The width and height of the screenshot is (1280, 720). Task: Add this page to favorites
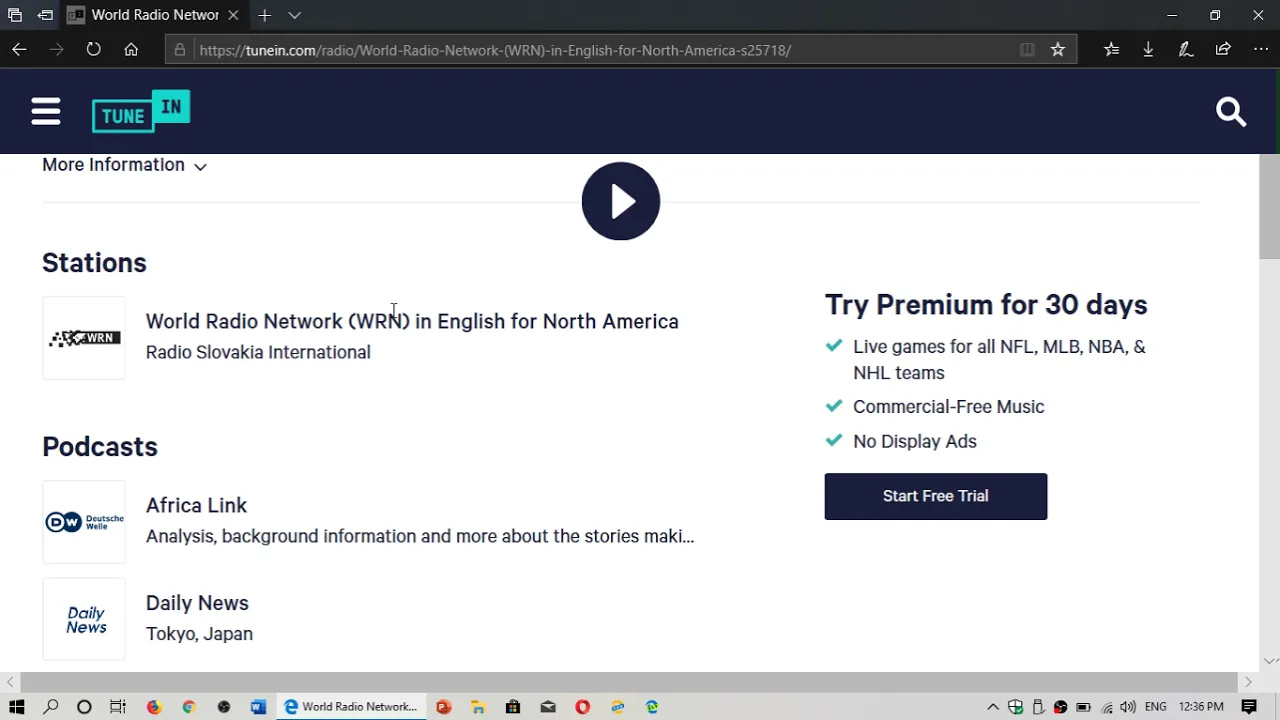pyautogui.click(x=1058, y=50)
